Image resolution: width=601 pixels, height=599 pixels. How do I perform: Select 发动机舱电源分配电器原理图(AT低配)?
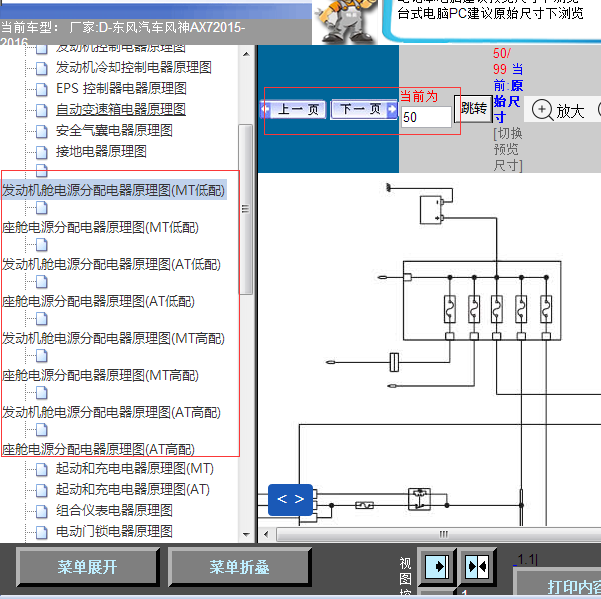(x=112, y=264)
